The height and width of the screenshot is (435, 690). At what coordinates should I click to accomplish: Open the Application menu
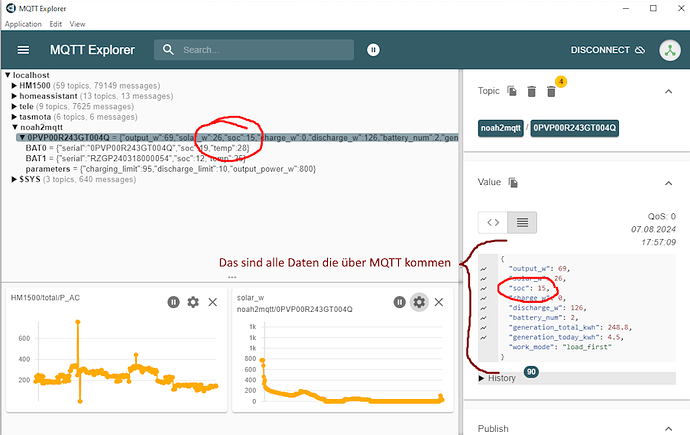point(23,24)
